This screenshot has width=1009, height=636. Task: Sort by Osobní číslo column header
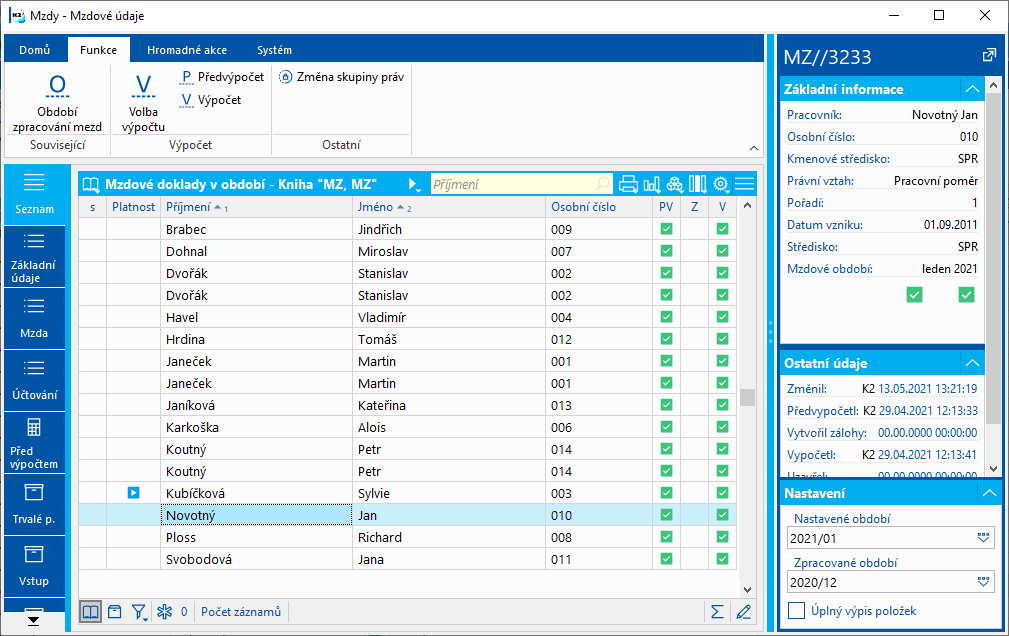pyautogui.click(x=598, y=207)
